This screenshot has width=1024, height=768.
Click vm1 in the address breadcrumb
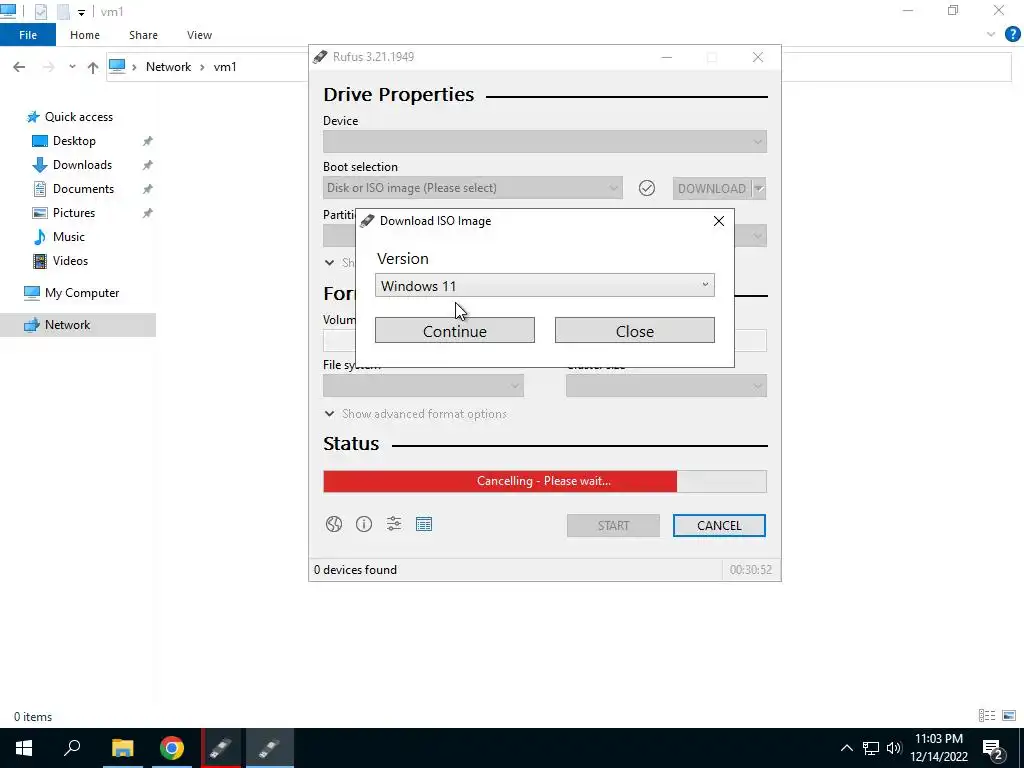(225, 67)
